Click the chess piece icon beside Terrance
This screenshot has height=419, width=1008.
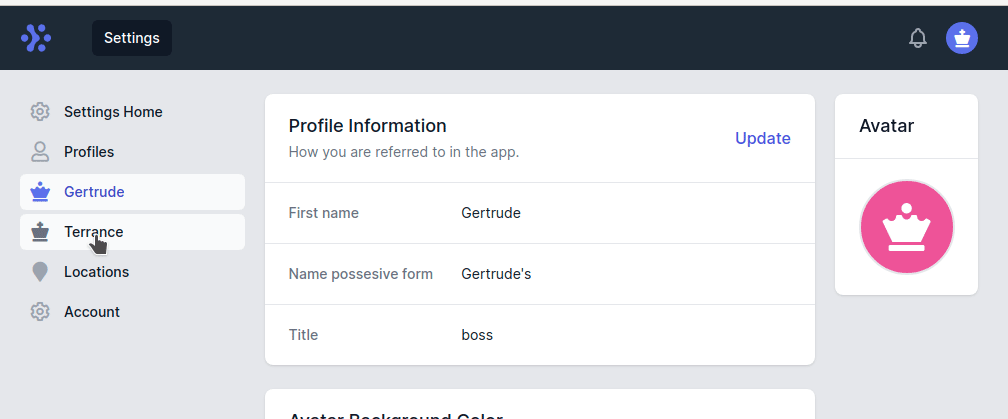pyautogui.click(x=40, y=232)
